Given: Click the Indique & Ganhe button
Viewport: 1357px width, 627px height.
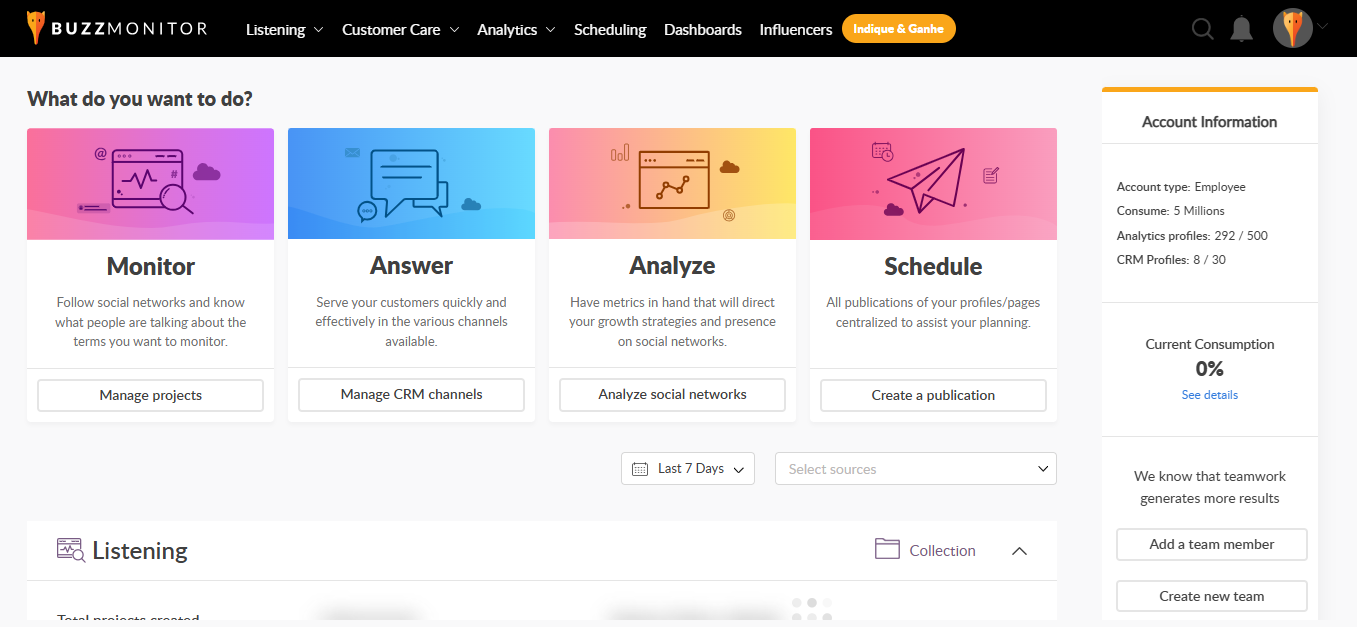Looking at the screenshot, I should coord(898,28).
